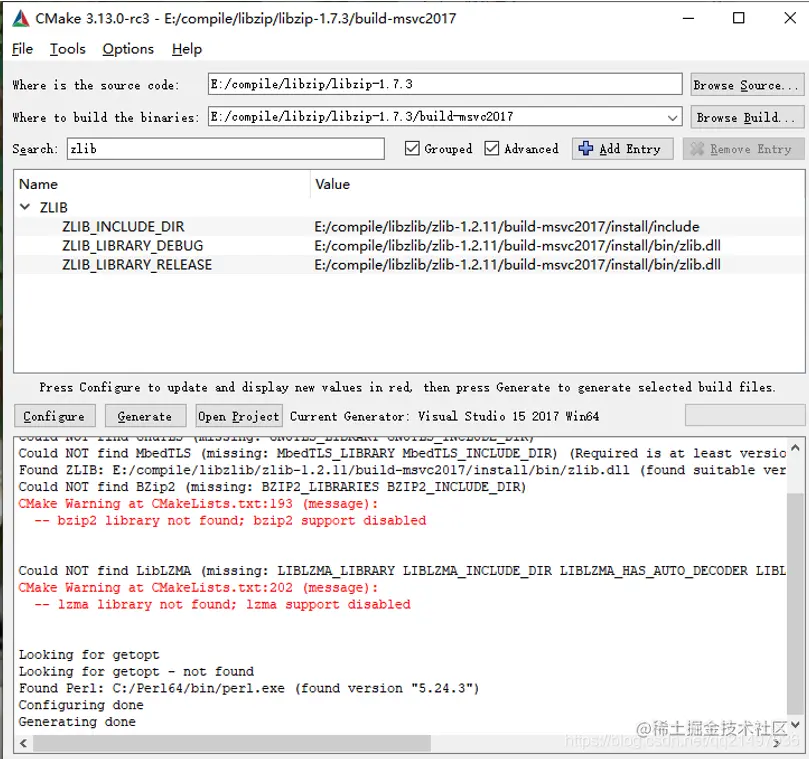Click the progress bar next to generator
This screenshot has width=809, height=759.
(x=745, y=415)
